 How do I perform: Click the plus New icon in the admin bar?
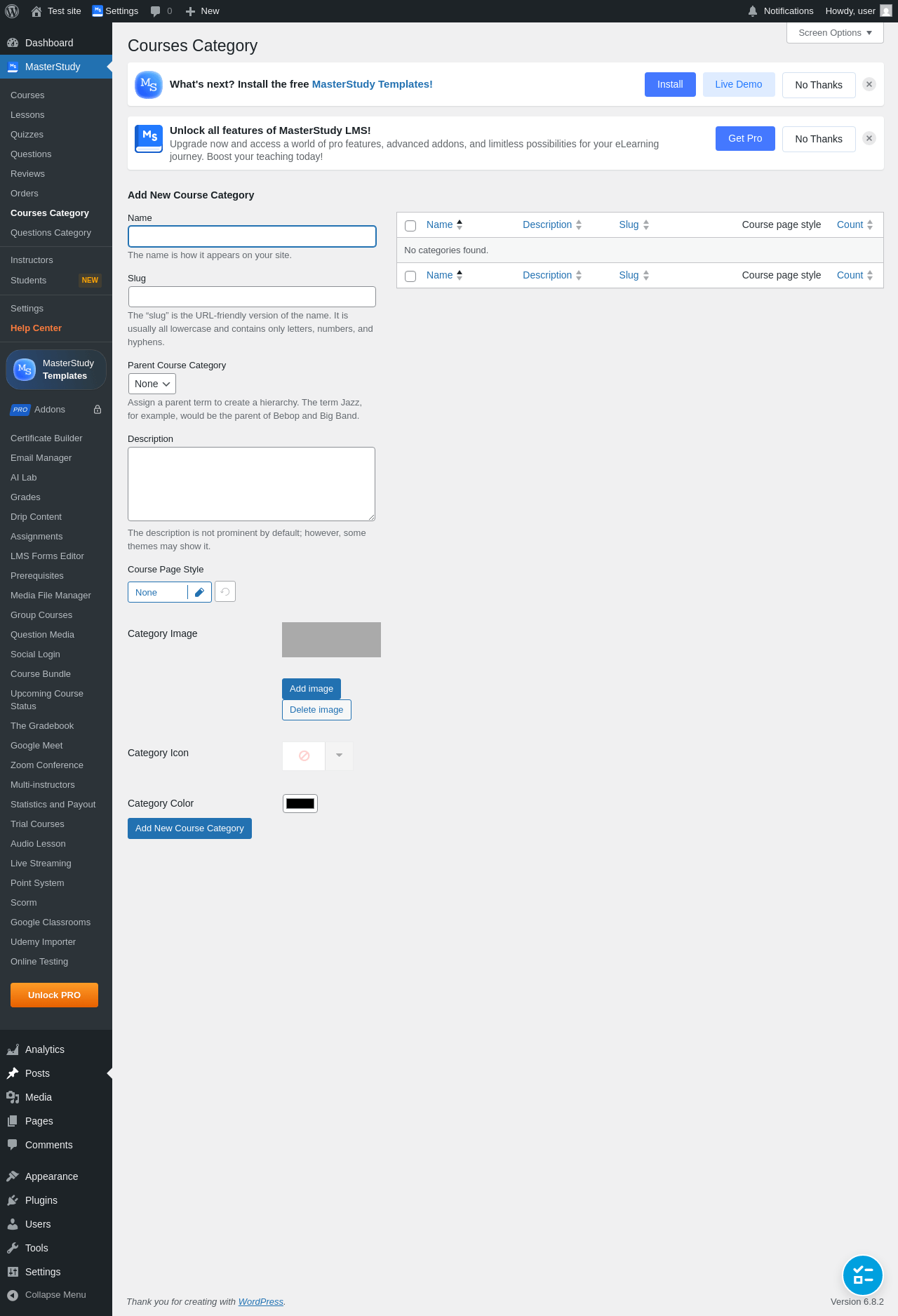pyautogui.click(x=190, y=11)
